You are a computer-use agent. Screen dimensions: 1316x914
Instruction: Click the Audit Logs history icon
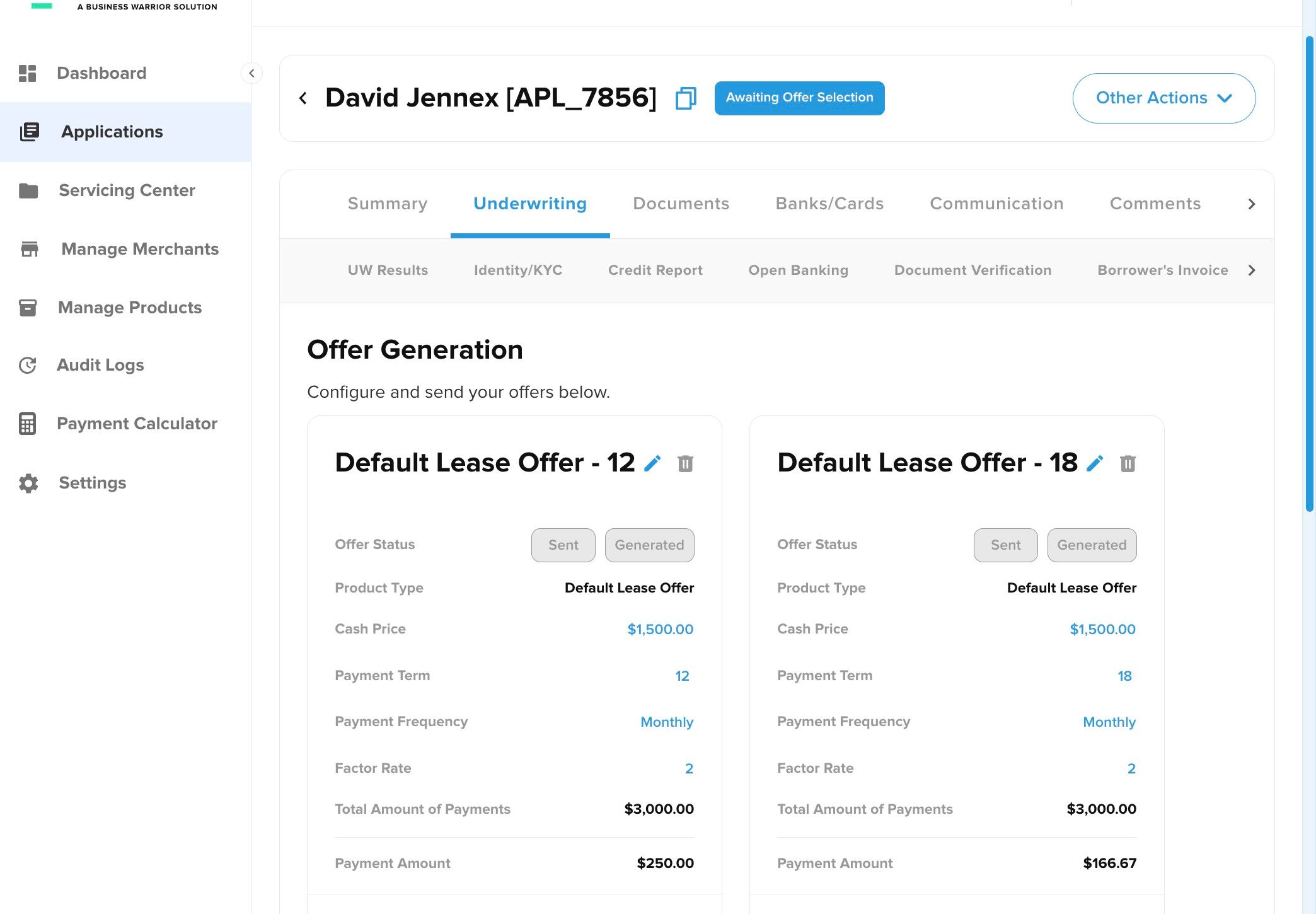28,365
